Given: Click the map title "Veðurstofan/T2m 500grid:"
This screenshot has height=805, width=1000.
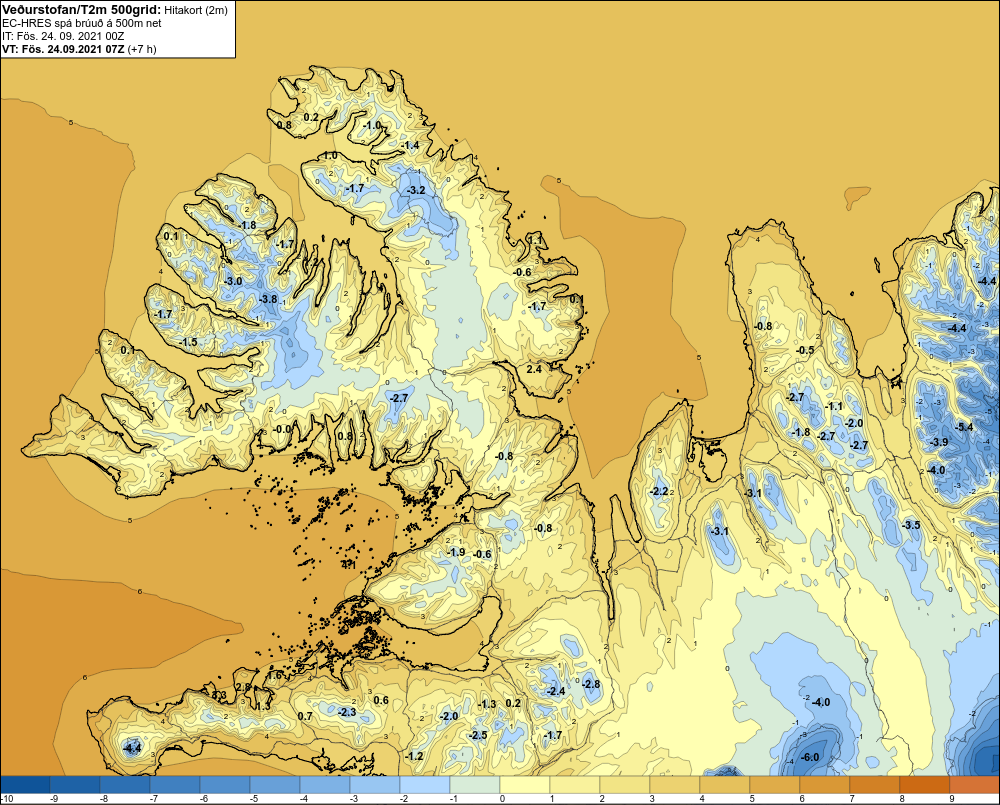Looking at the screenshot, I should pos(80,10).
